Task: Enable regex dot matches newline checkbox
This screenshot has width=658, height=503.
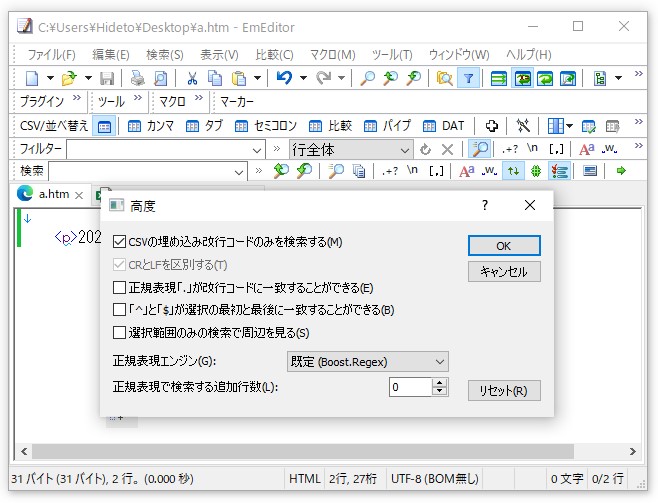Action: pos(119,288)
